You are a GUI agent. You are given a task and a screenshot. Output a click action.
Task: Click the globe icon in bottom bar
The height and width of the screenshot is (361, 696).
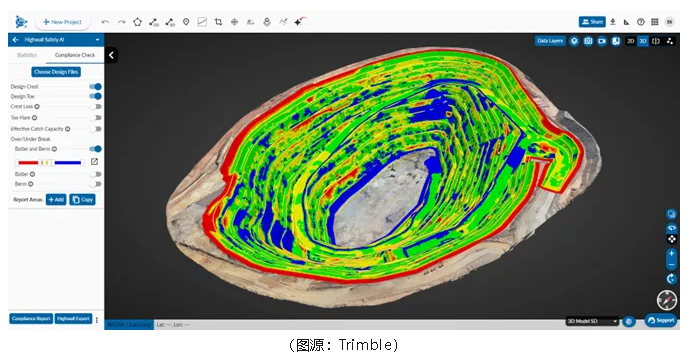pos(629,321)
